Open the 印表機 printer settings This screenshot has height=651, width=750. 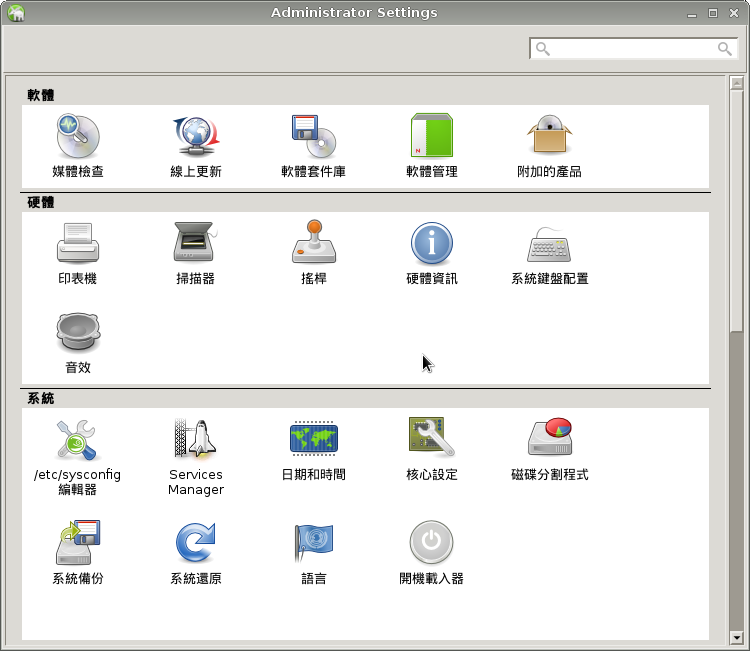[x=77, y=253]
